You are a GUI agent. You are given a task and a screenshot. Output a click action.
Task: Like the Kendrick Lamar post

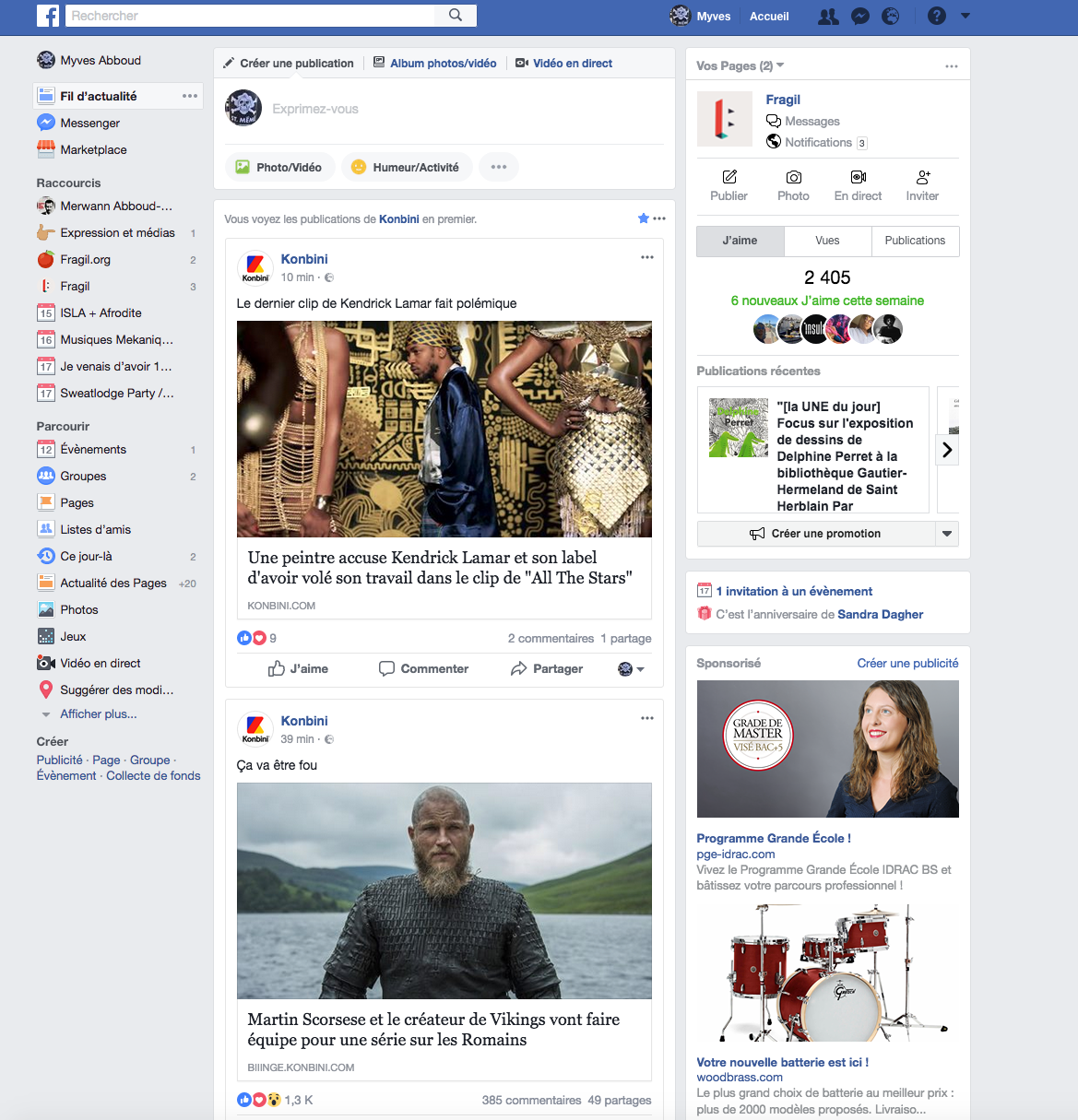coord(298,668)
